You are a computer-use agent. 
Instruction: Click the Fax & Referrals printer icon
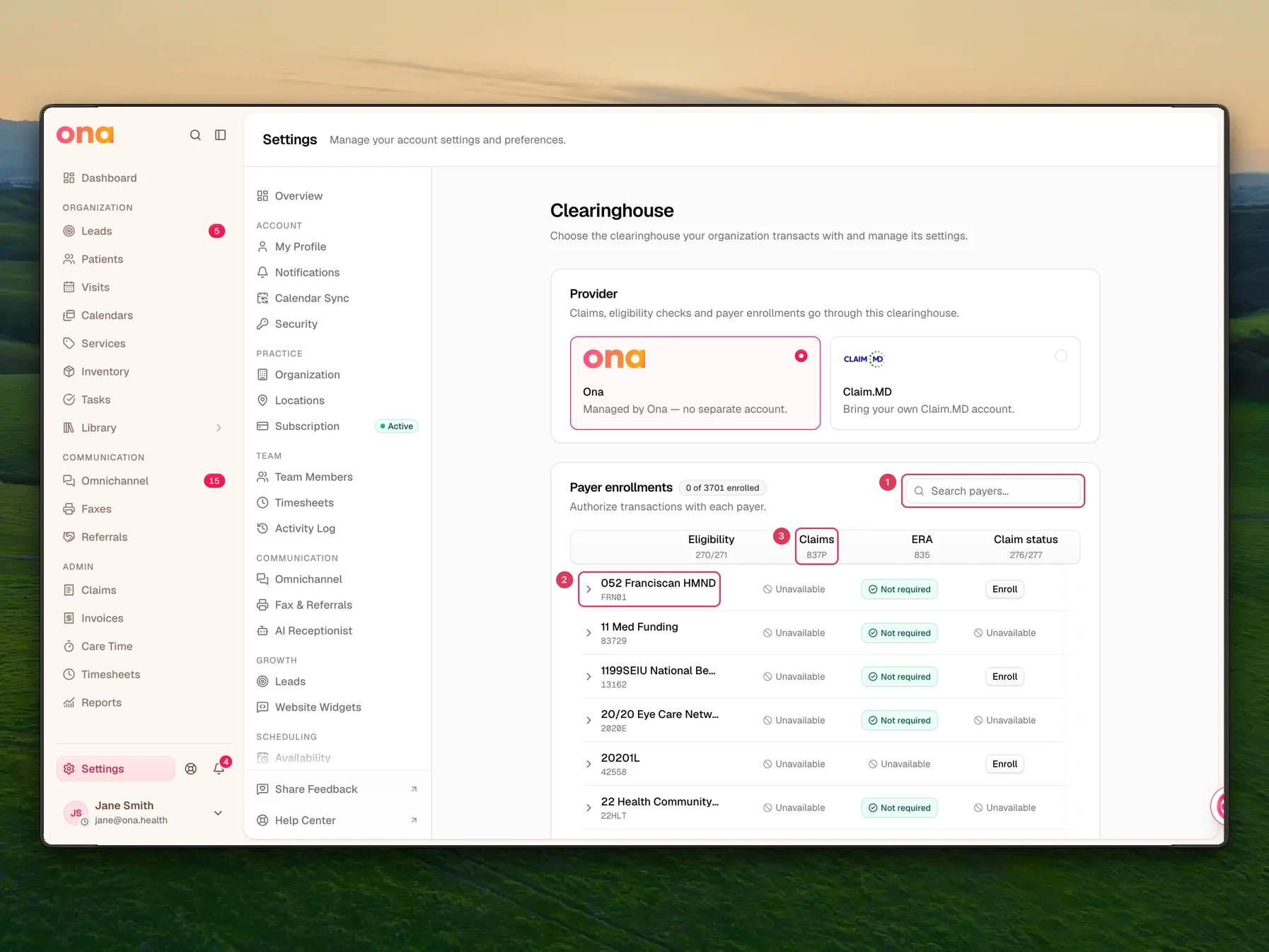(x=262, y=605)
